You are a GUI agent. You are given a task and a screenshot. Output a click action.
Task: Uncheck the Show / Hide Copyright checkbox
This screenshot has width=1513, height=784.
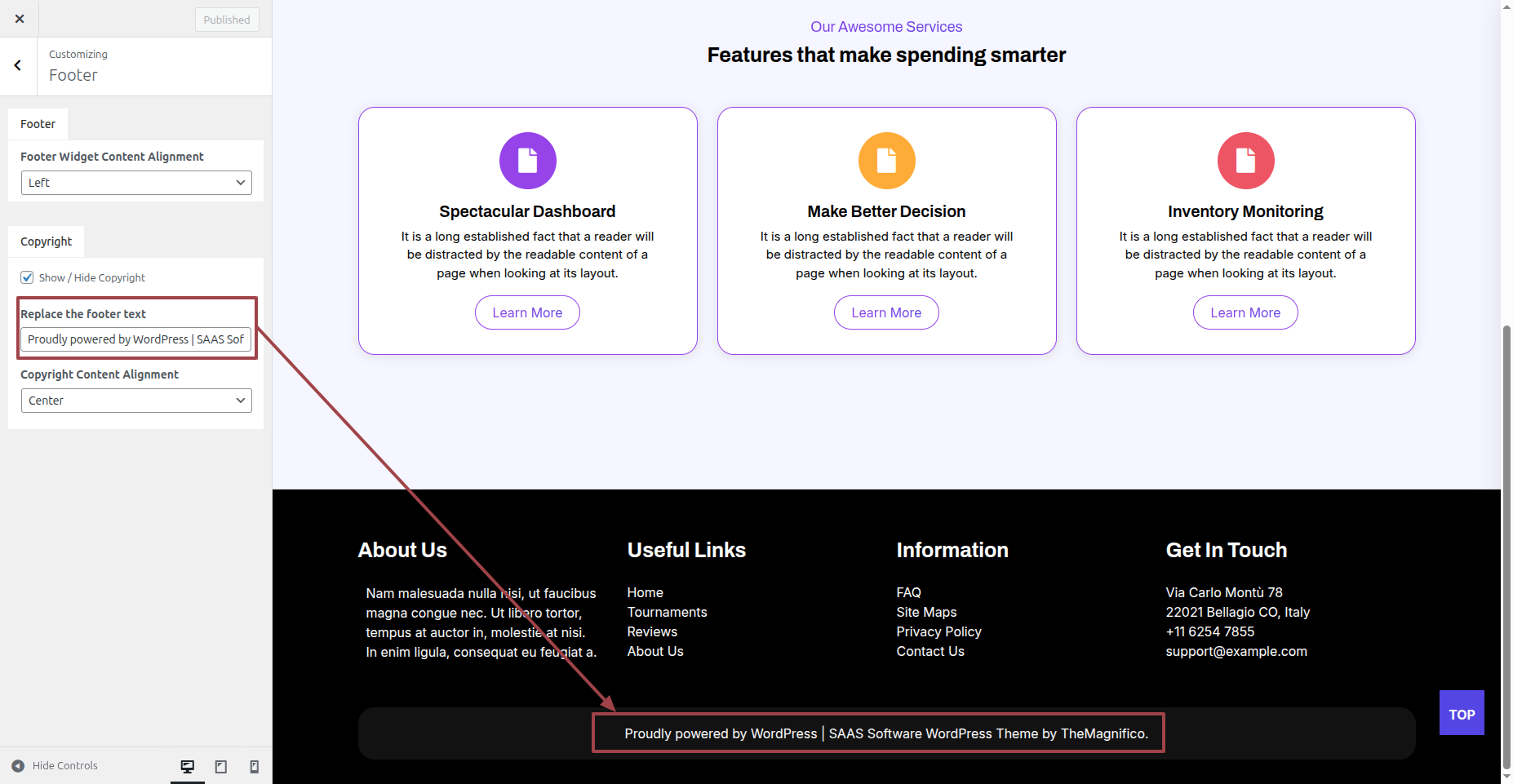coord(27,277)
